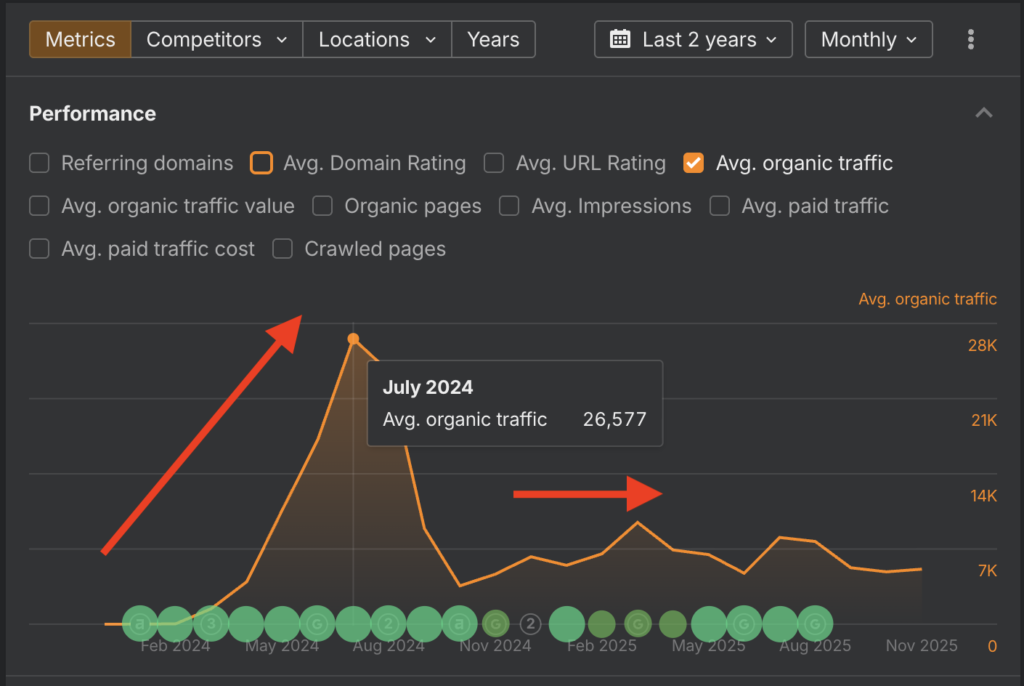The height and width of the screenshot is (686, 1024).
Task: Select the Metrics tab
Action: click(x=80, y=40)
